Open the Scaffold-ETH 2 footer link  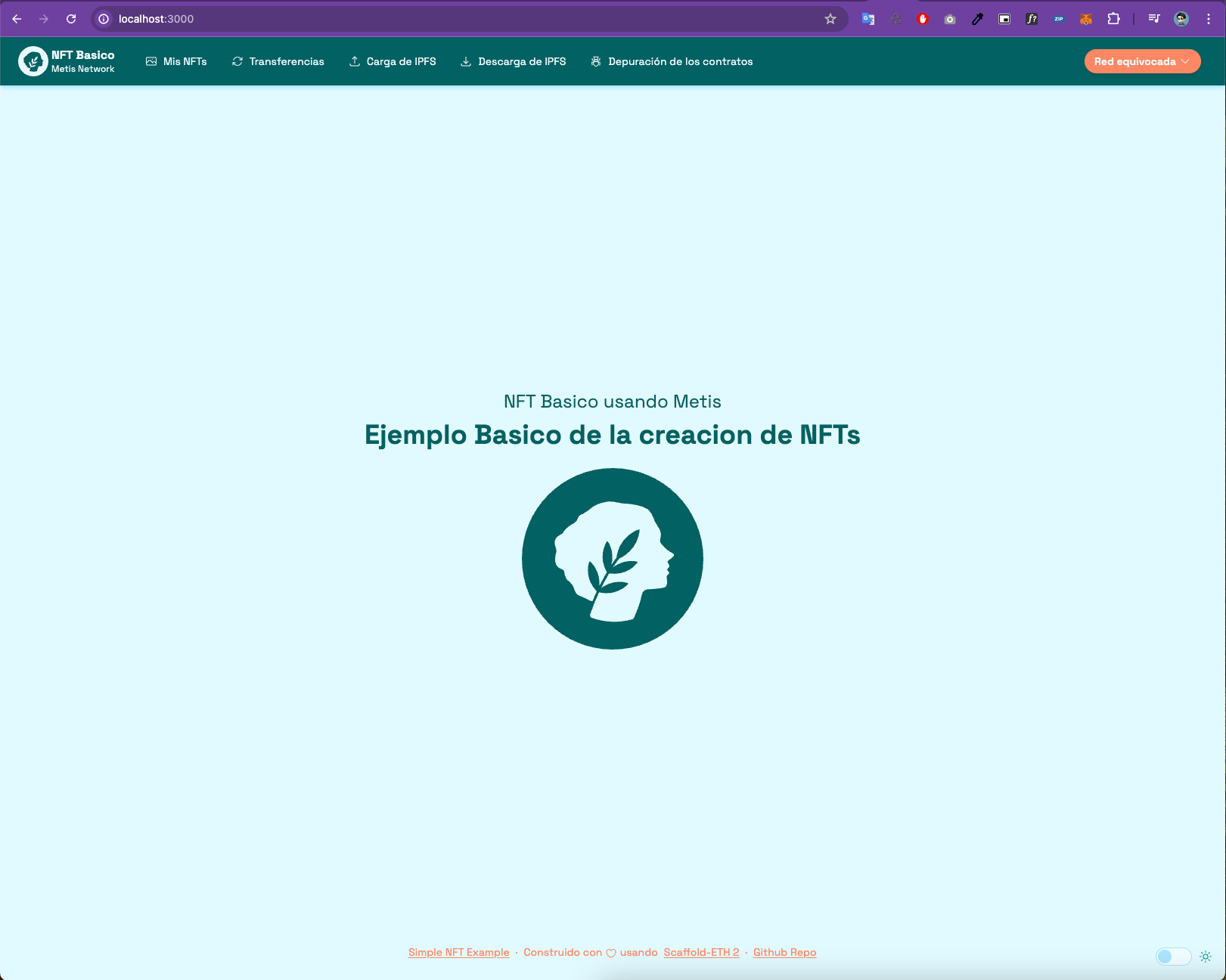[702, 952]
